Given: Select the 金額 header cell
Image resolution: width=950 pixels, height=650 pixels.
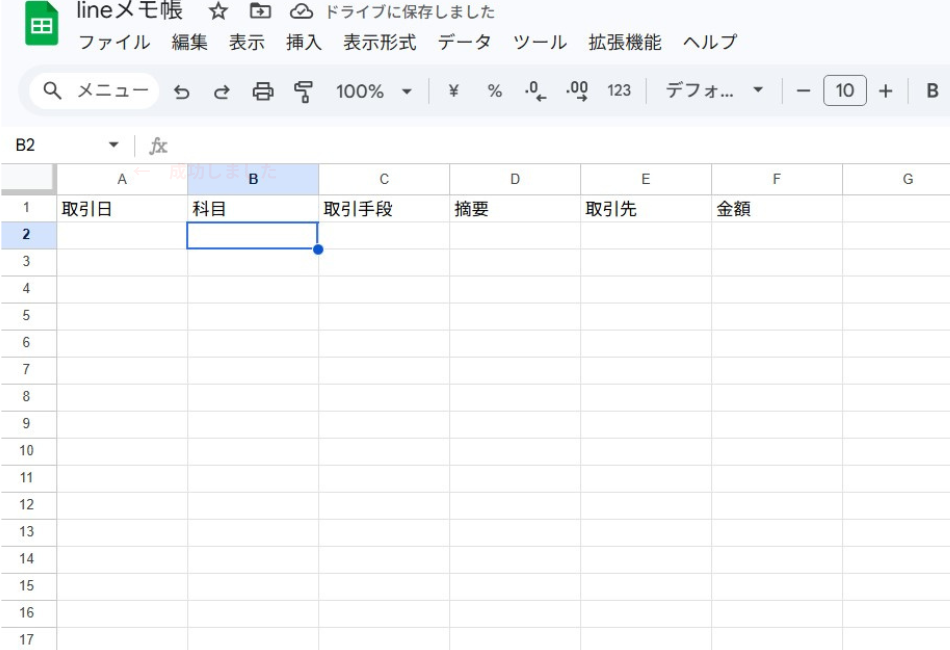Looking at the screenshot, I should pos(776,209).
